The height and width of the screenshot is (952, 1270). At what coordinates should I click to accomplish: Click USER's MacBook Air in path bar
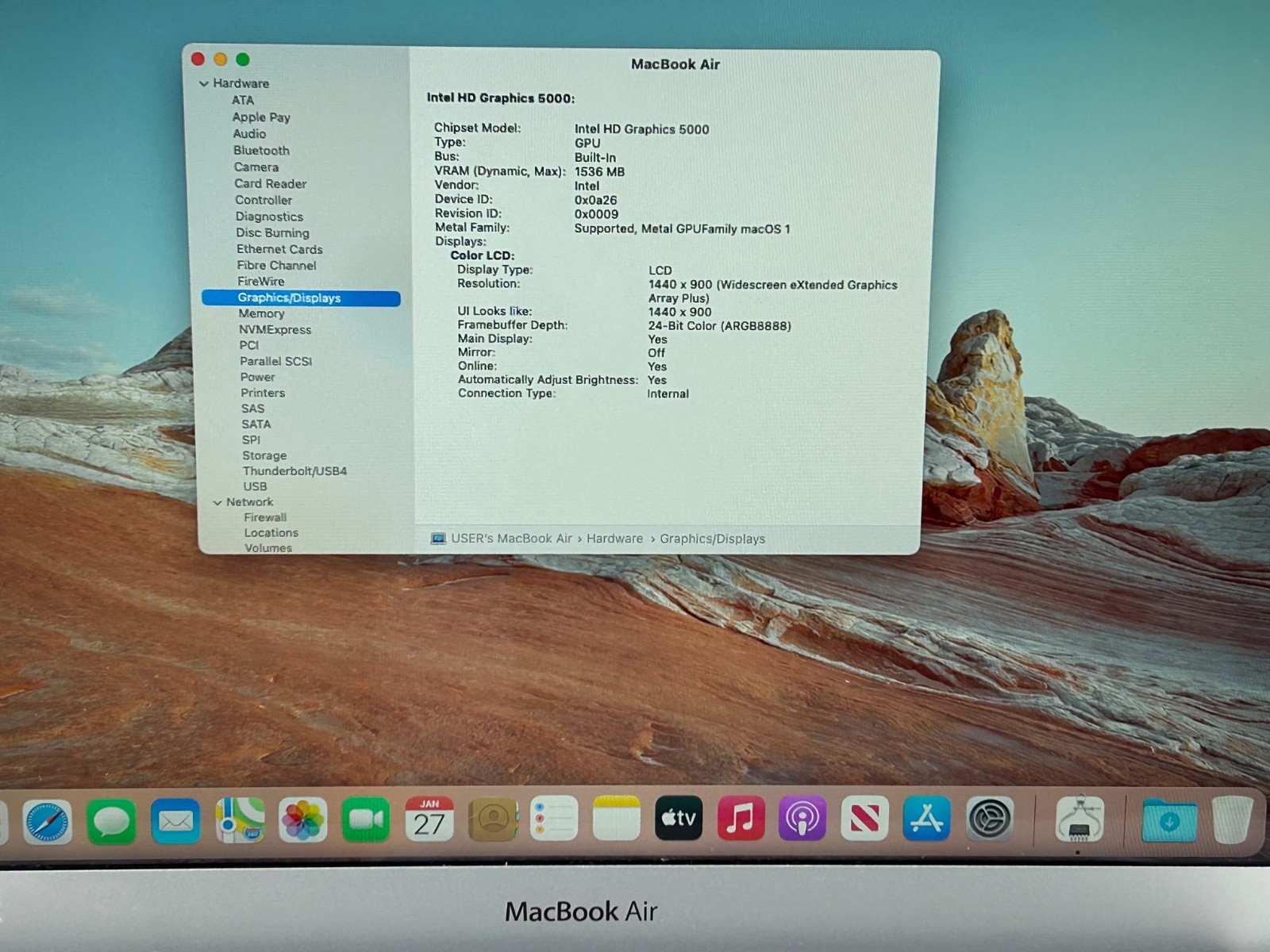(511, 539)
